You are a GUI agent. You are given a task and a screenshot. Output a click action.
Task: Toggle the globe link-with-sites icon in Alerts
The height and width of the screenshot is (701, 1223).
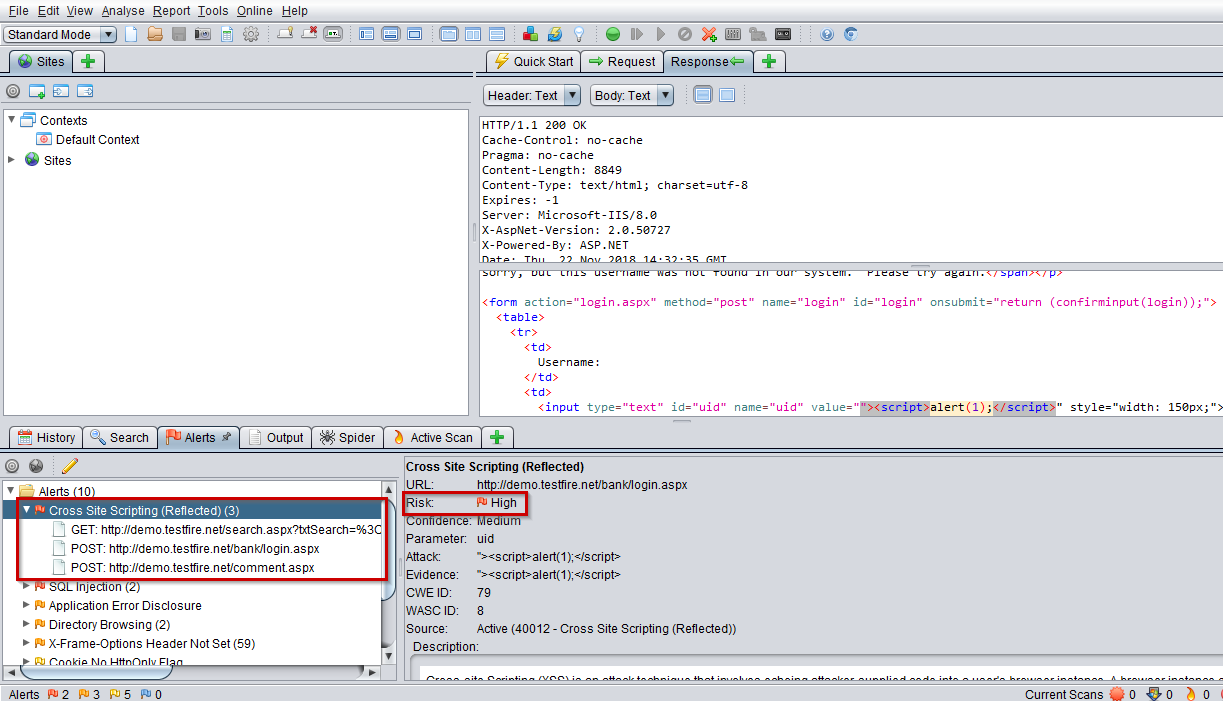pyautogui.click(x=36, y=466)
